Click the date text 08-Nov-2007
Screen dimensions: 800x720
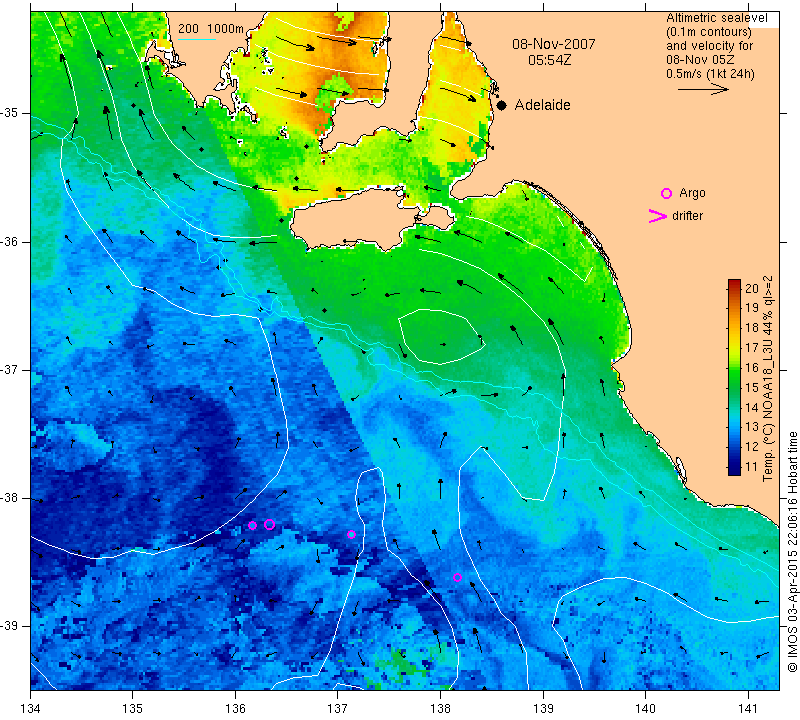coord(554,44)
